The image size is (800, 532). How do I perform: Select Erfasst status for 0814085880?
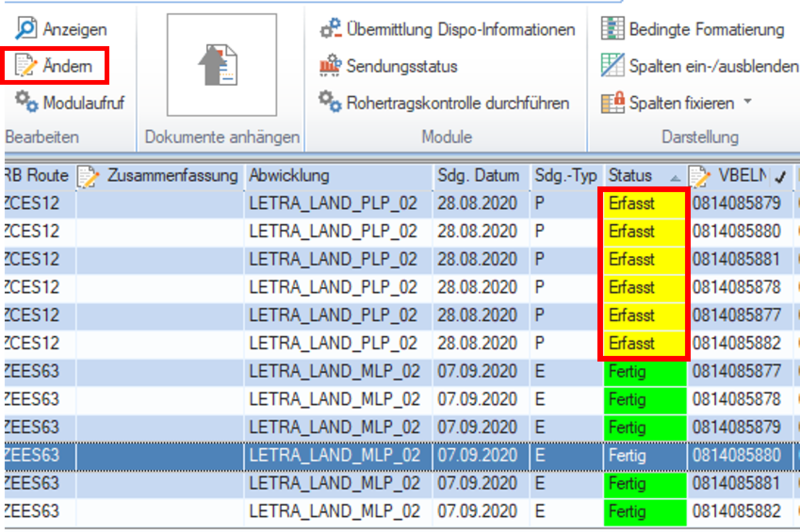point(644,232)
